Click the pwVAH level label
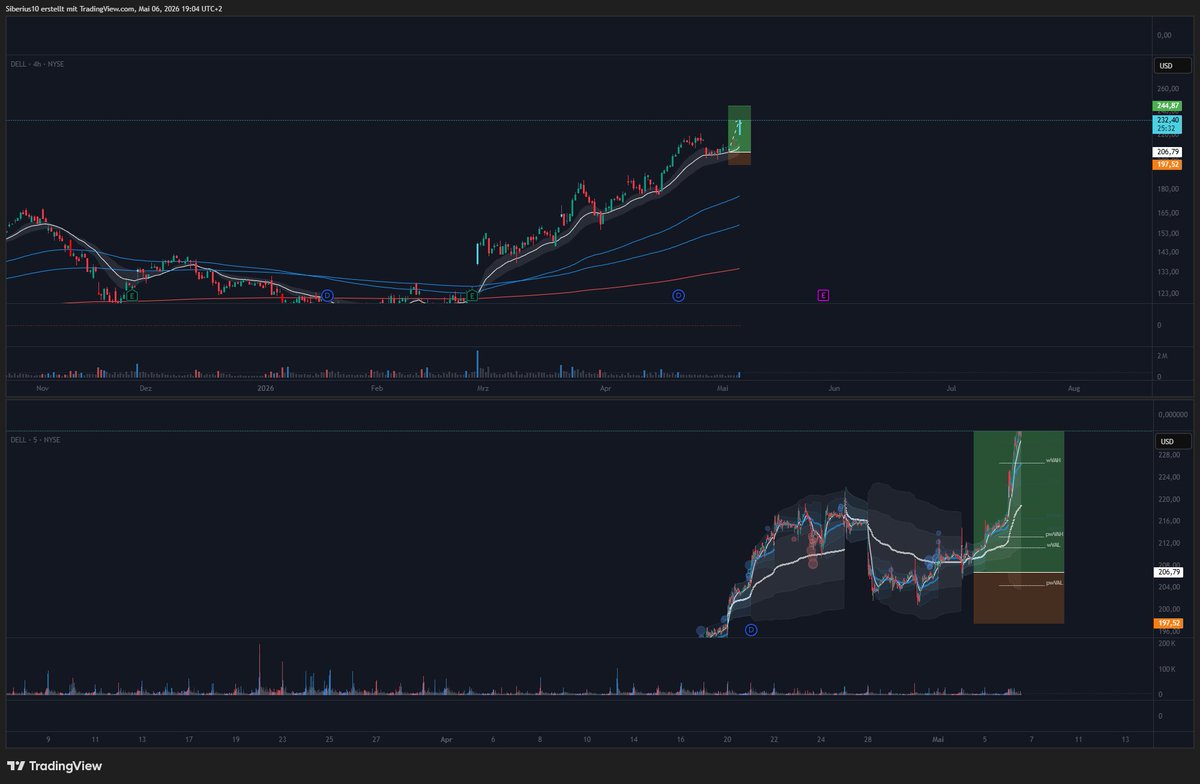1200x784 pixels. click(1054, 535)
